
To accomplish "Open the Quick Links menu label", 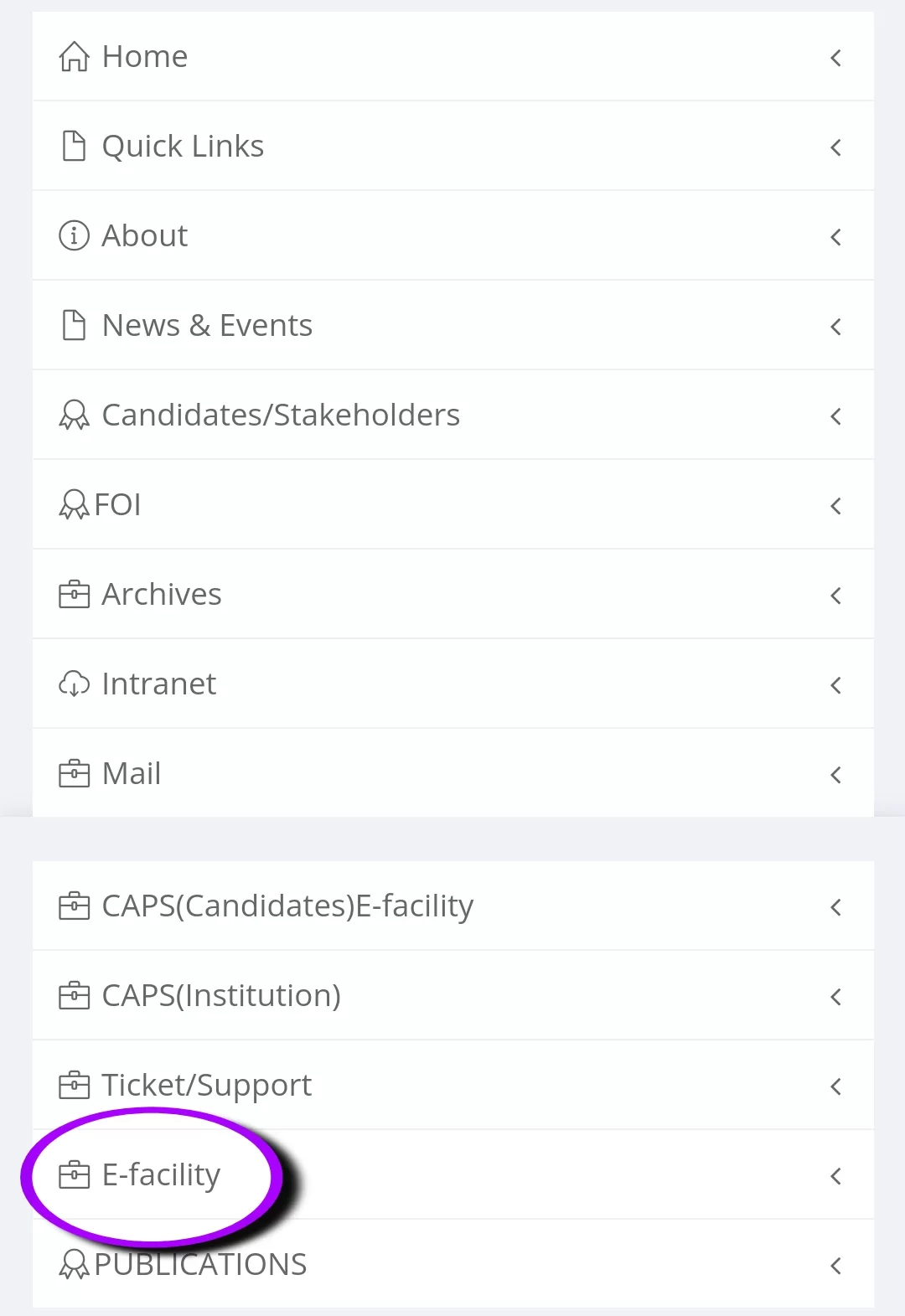I will coord(183,147).
